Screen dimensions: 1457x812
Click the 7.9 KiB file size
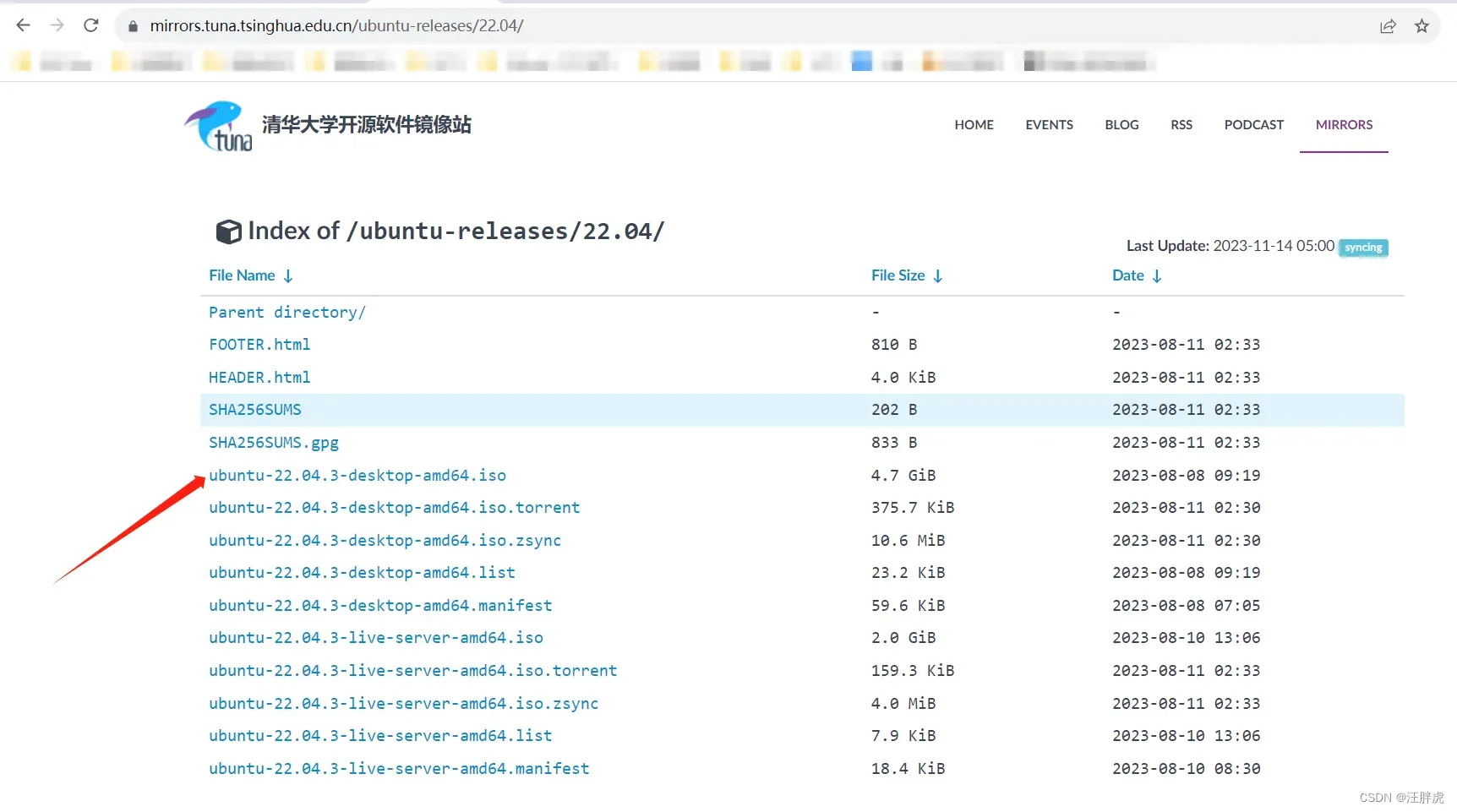pyautogui.click(x=903, y=736)
